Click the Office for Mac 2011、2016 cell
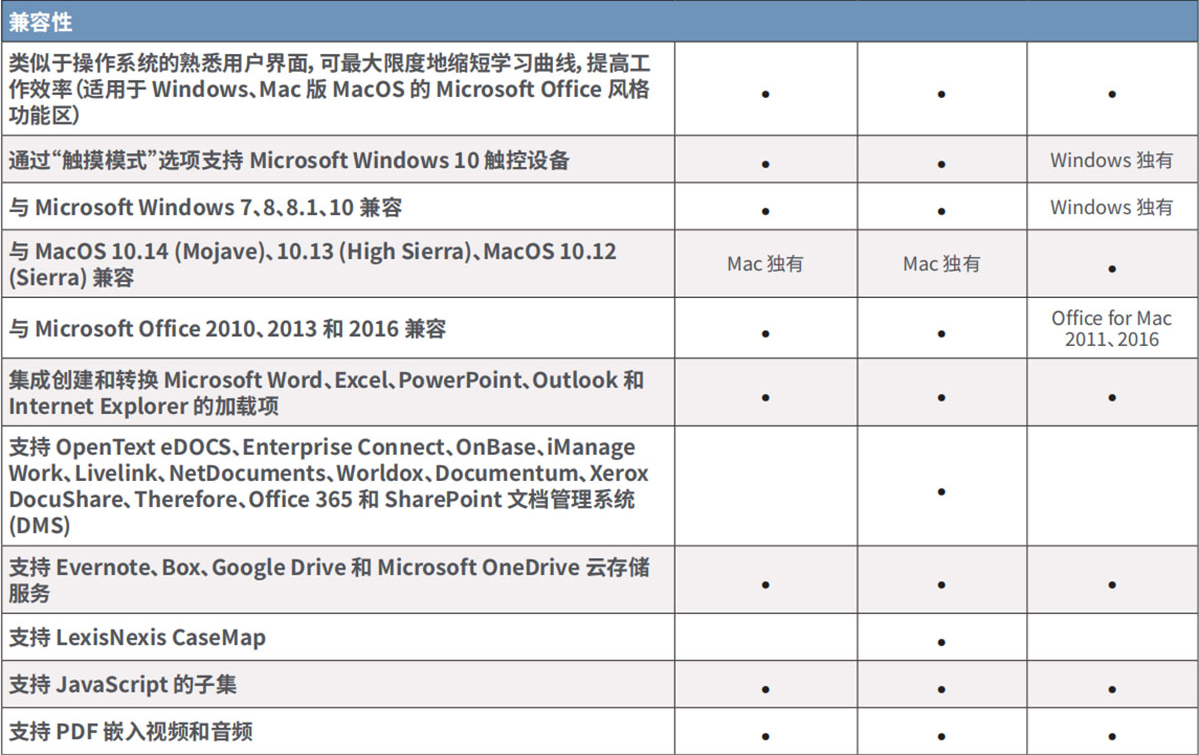Viewport: 1199px width, 755px height. click(x=1111, y=328)
